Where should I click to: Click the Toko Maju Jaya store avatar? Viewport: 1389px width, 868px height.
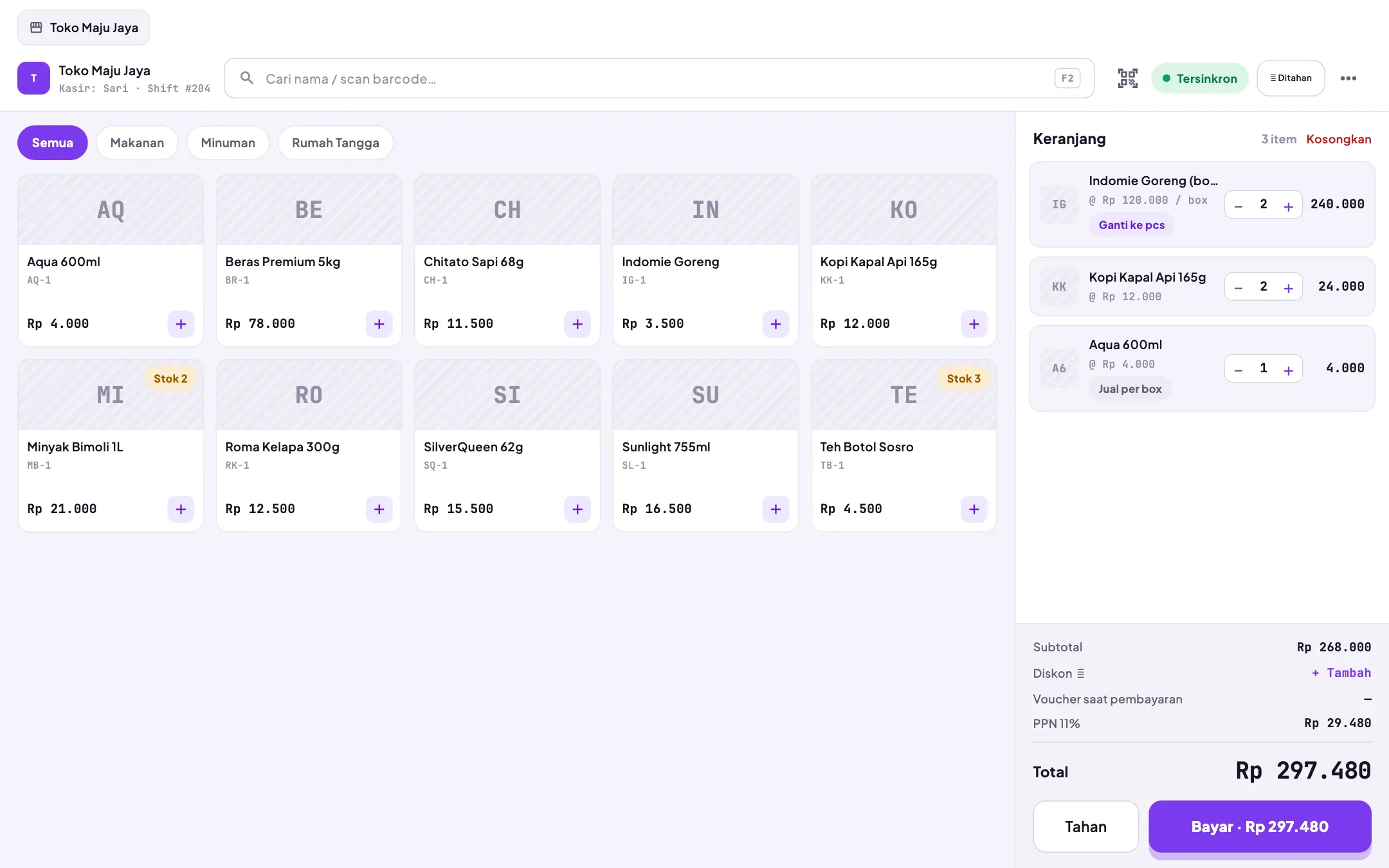tap(33, 78)
